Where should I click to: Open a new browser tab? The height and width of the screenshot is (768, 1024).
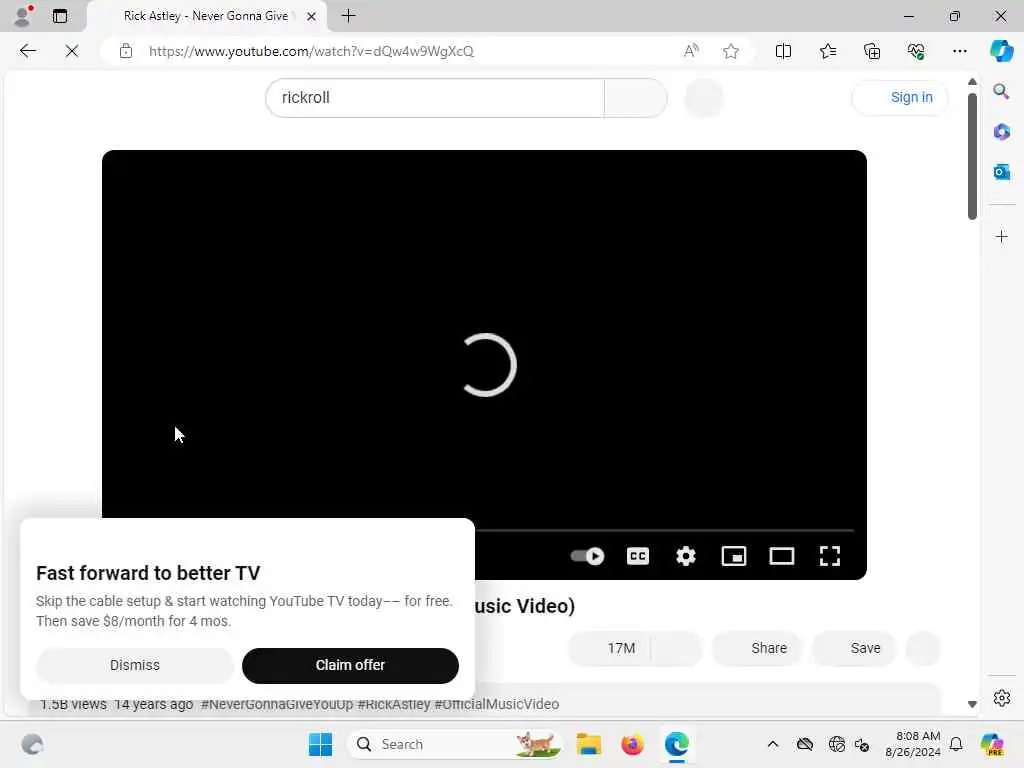349,16
